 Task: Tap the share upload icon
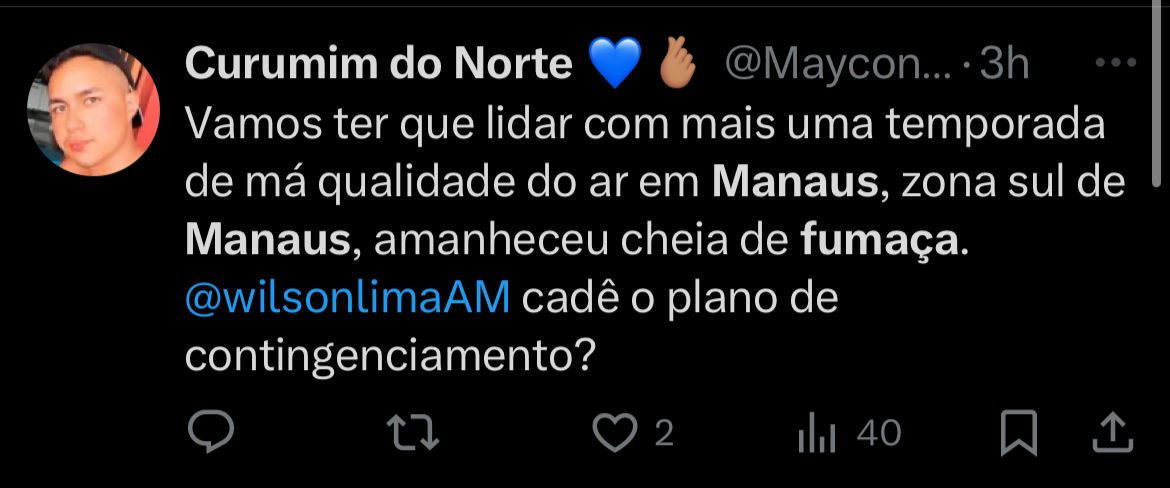point(1111,433)
